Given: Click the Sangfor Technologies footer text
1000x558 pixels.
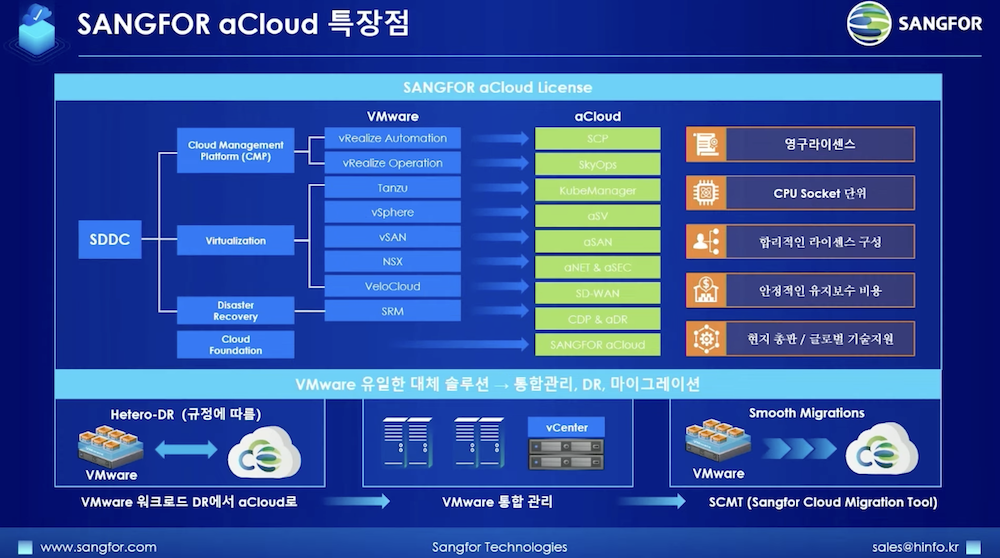Looking at the screenshot, I should point(499,547).
